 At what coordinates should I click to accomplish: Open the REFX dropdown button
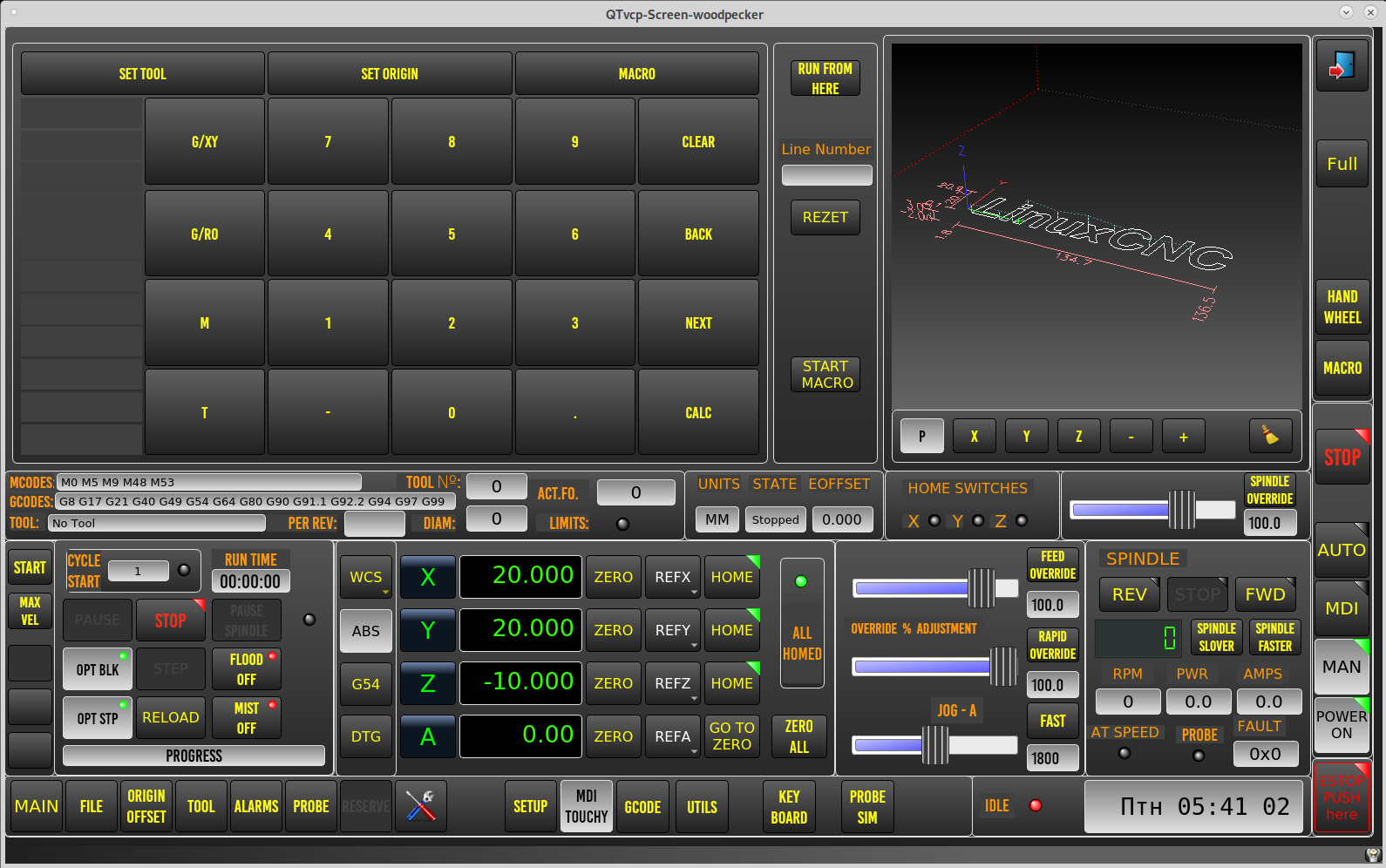coord(673,577)
